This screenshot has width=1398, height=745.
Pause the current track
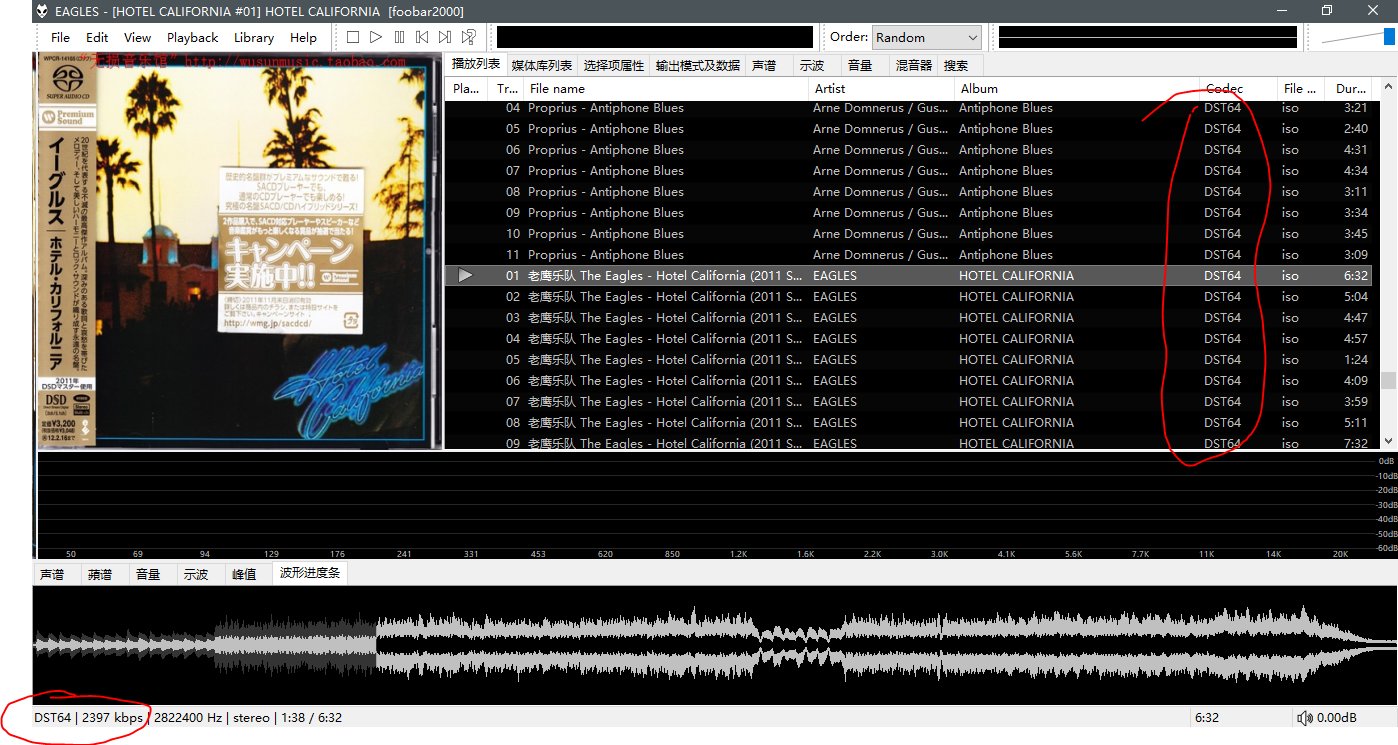point(399,37)
